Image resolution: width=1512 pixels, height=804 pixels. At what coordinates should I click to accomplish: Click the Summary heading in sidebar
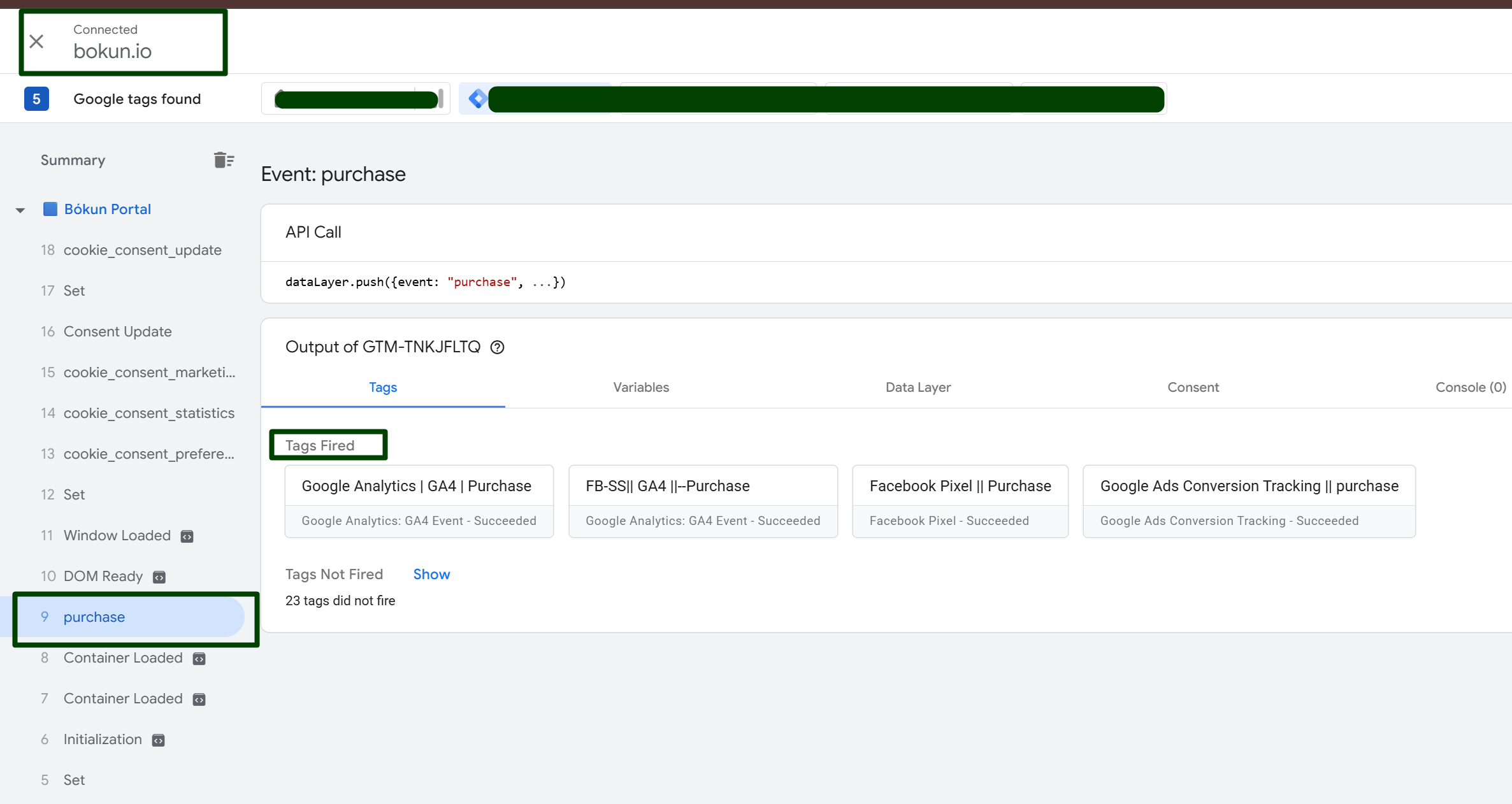[x=73, y=160]
